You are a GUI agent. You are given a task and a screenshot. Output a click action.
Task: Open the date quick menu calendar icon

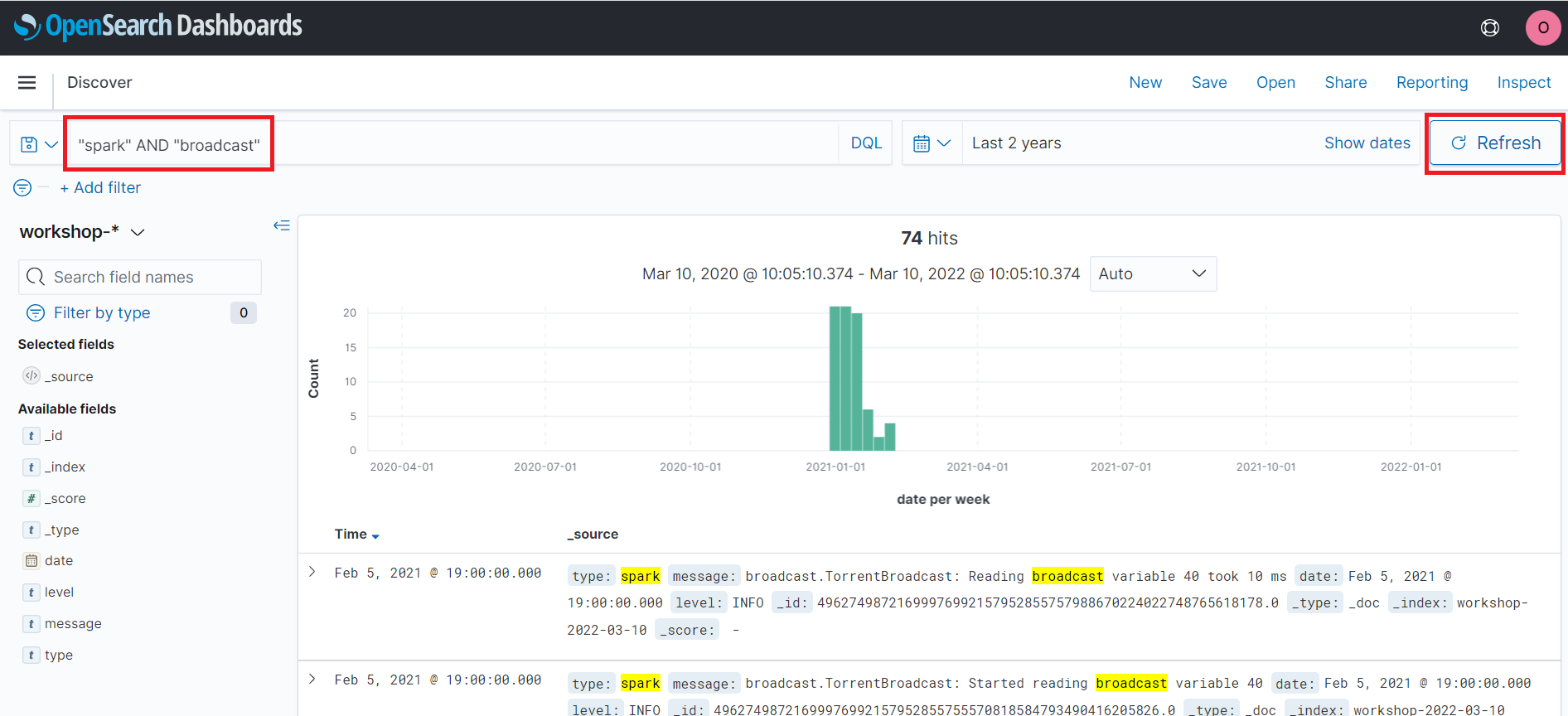932,143
